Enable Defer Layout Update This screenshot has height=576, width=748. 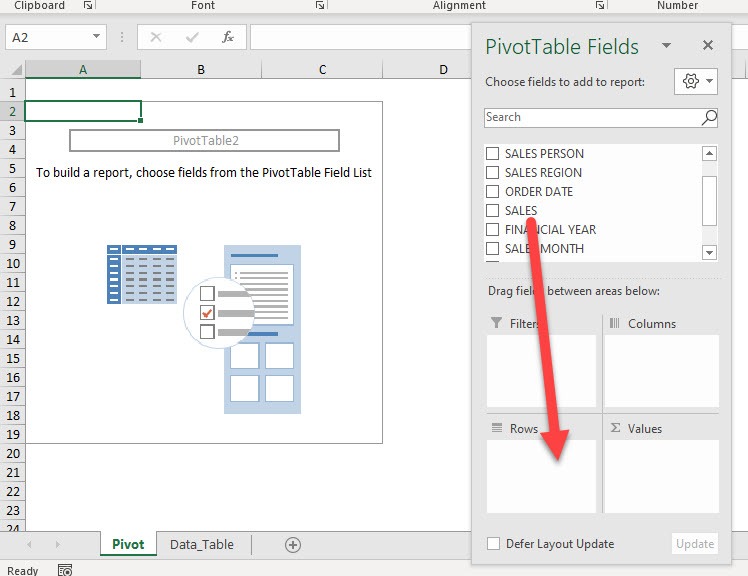click(493, 544)
